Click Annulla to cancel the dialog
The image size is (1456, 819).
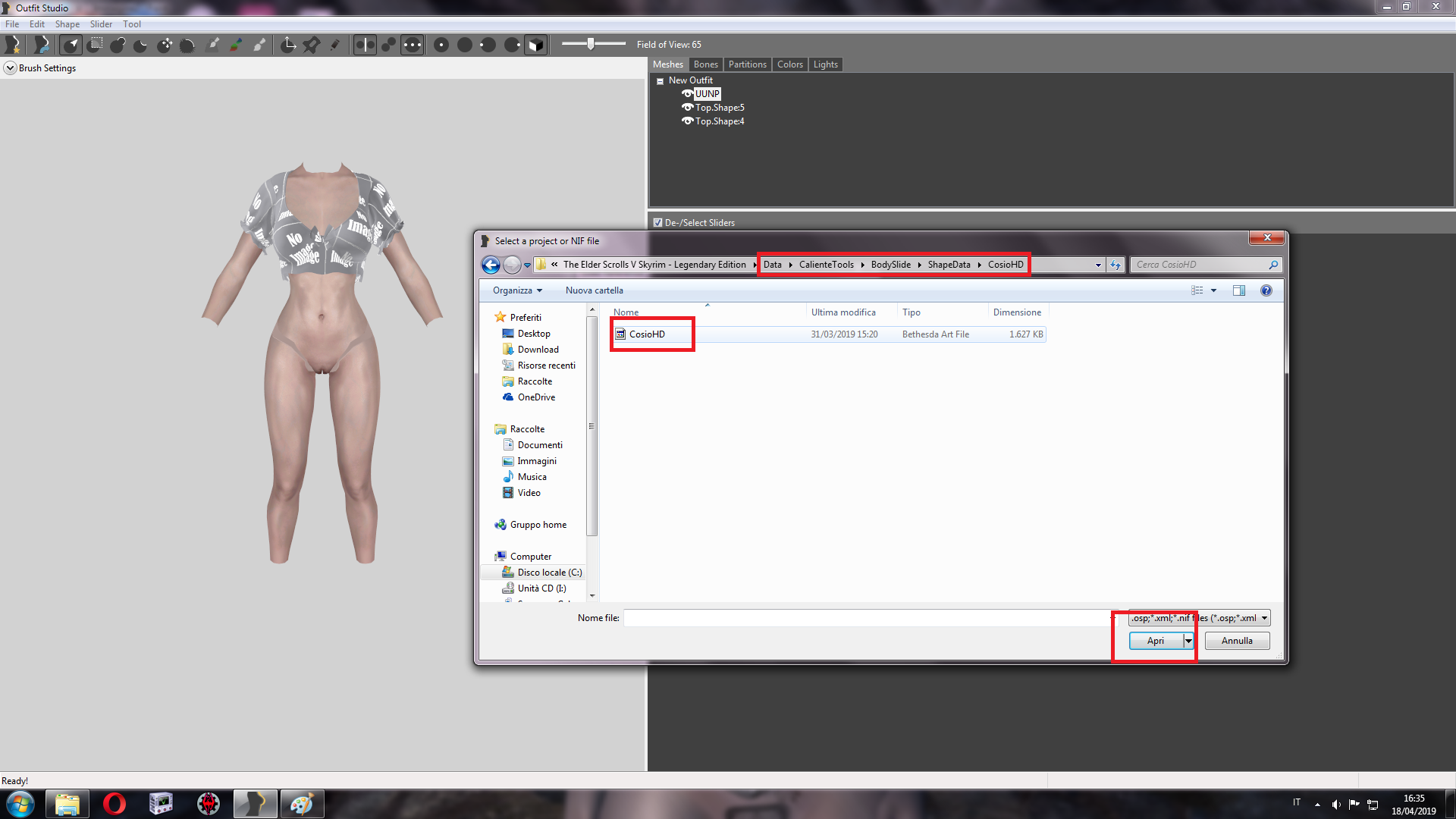coord(1237,641)
